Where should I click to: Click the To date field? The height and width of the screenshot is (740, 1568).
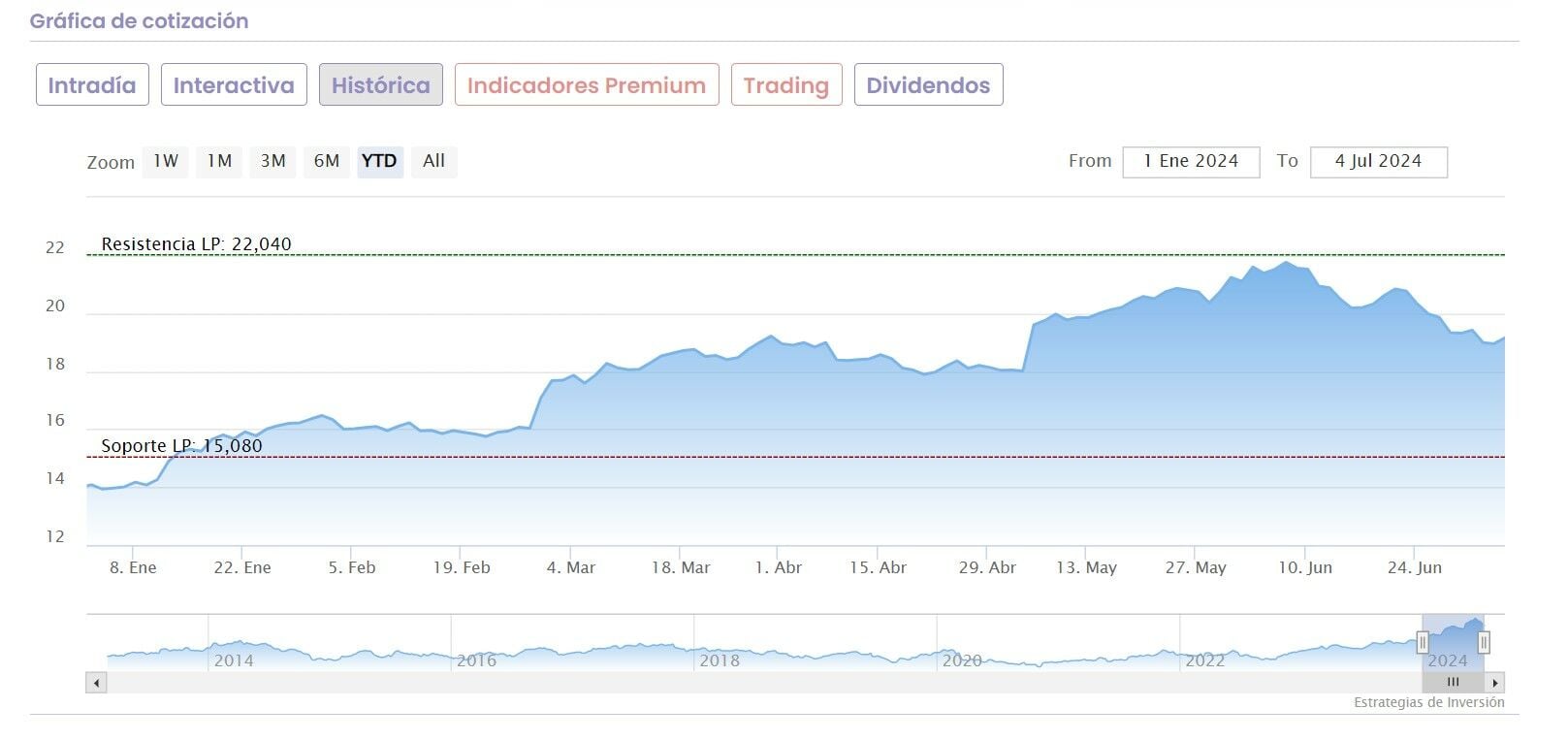click(x=1378, y=162)
